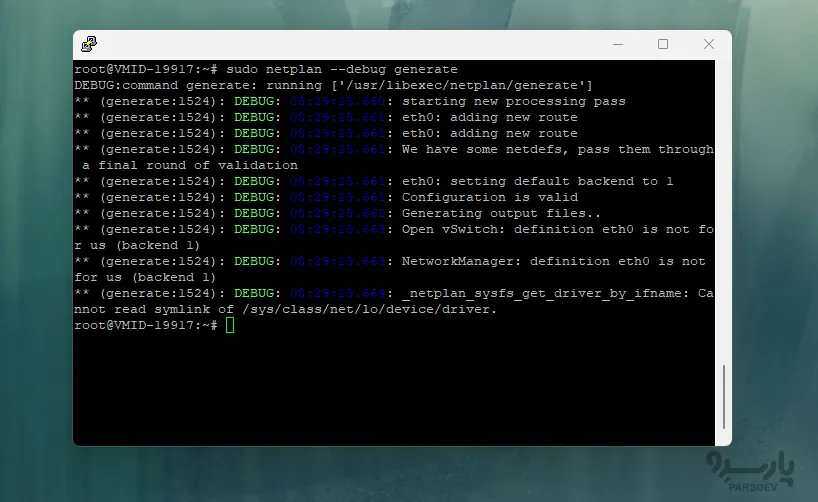The image size is (818, 502).
Task: Click the final 'root@VMID-19917:~#' prompt
Action: tap(146, 325)
